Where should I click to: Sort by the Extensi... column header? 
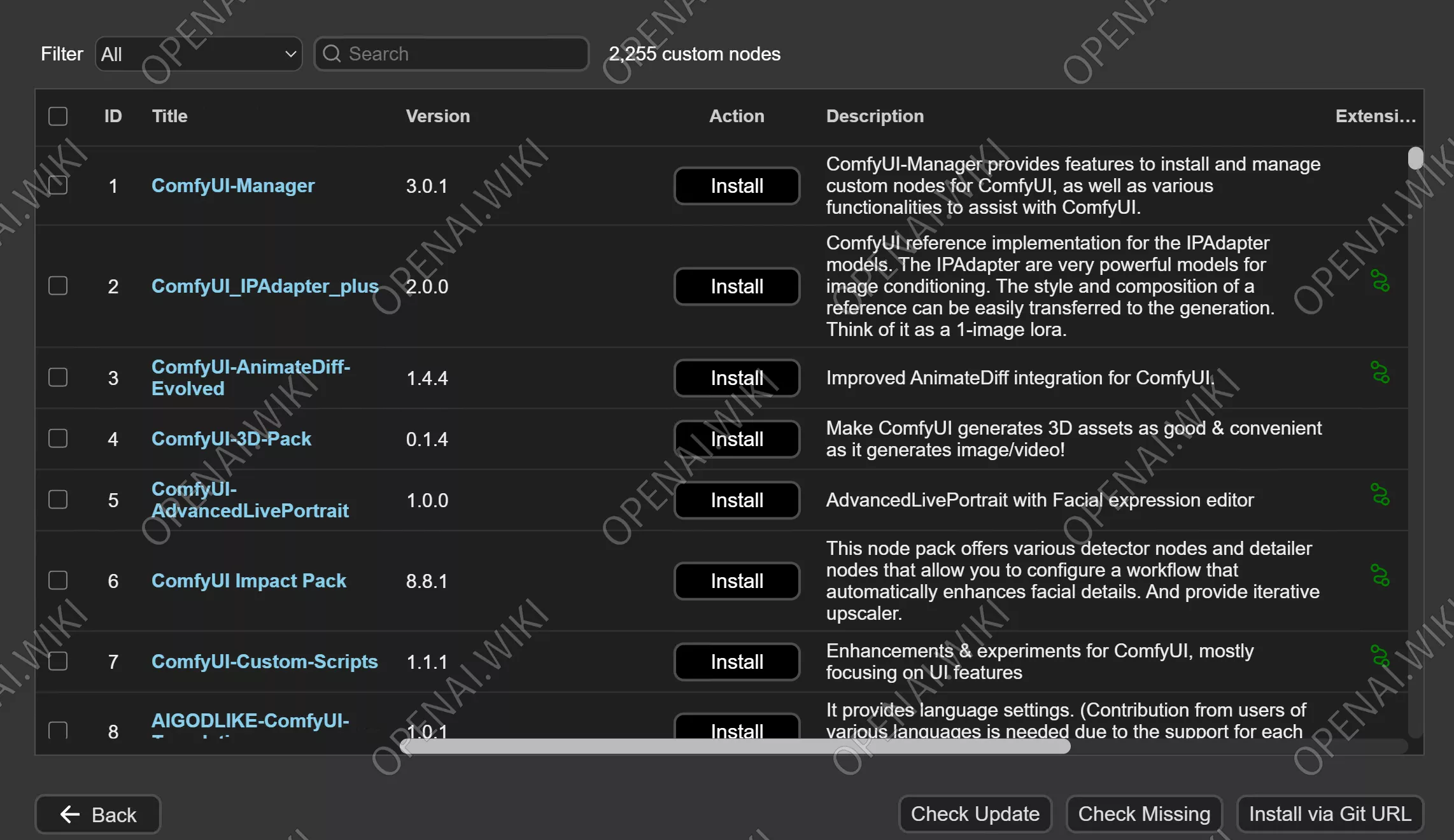[1375, 116]
